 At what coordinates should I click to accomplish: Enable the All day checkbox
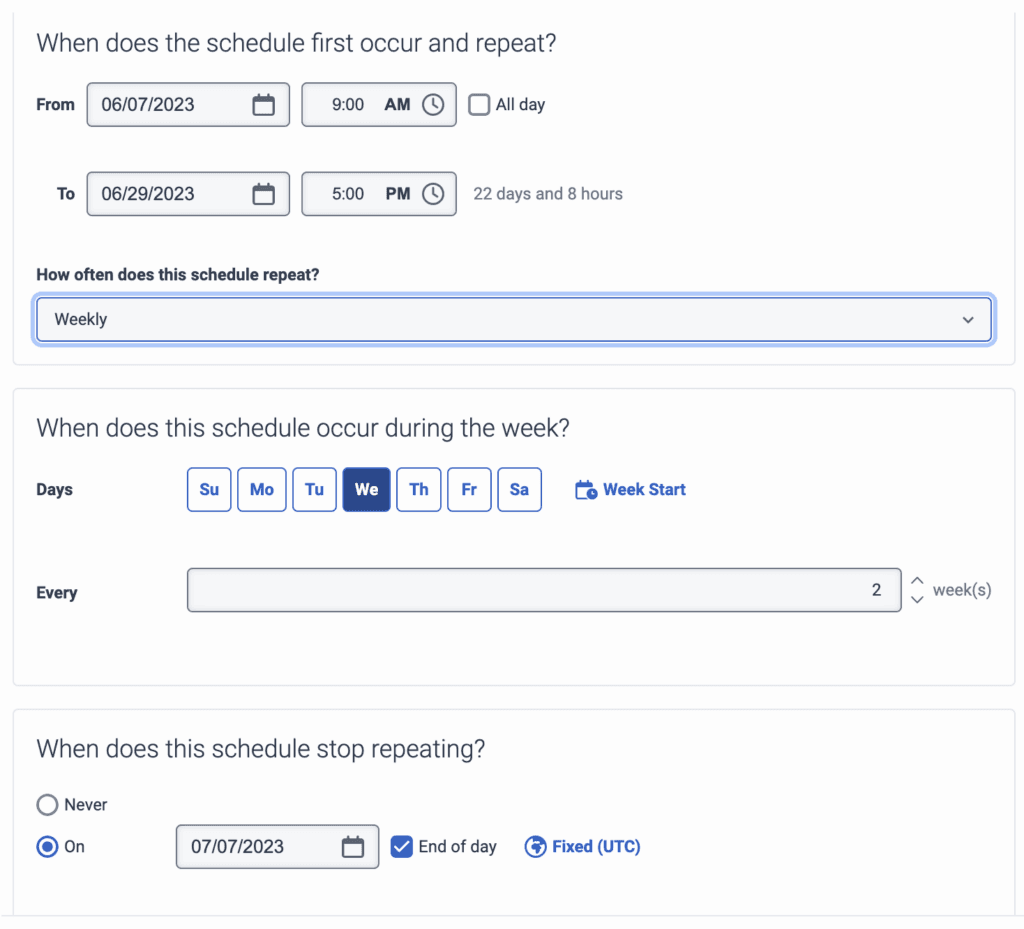480,105
